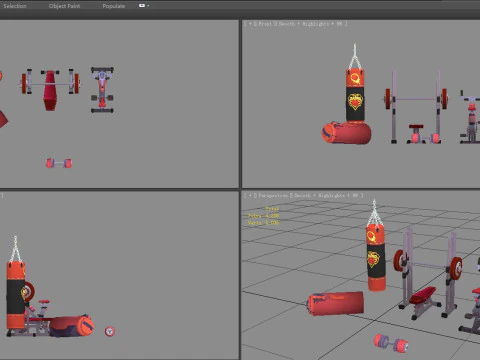The image size is (480, 360).
Task: Select the exercise bike in Front viewport
Action: click(471, 117)
